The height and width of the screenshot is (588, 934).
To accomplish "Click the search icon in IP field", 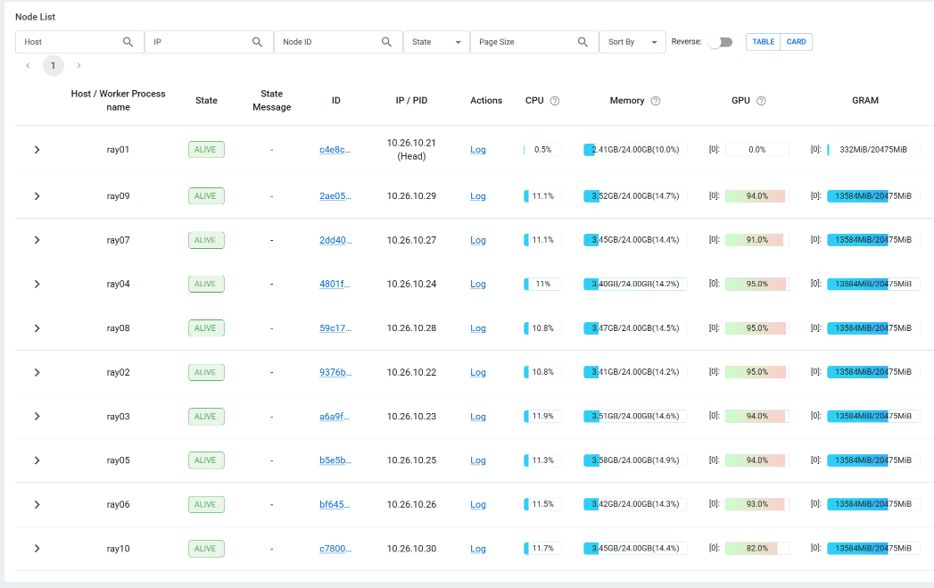I will [x=257, y=42].
